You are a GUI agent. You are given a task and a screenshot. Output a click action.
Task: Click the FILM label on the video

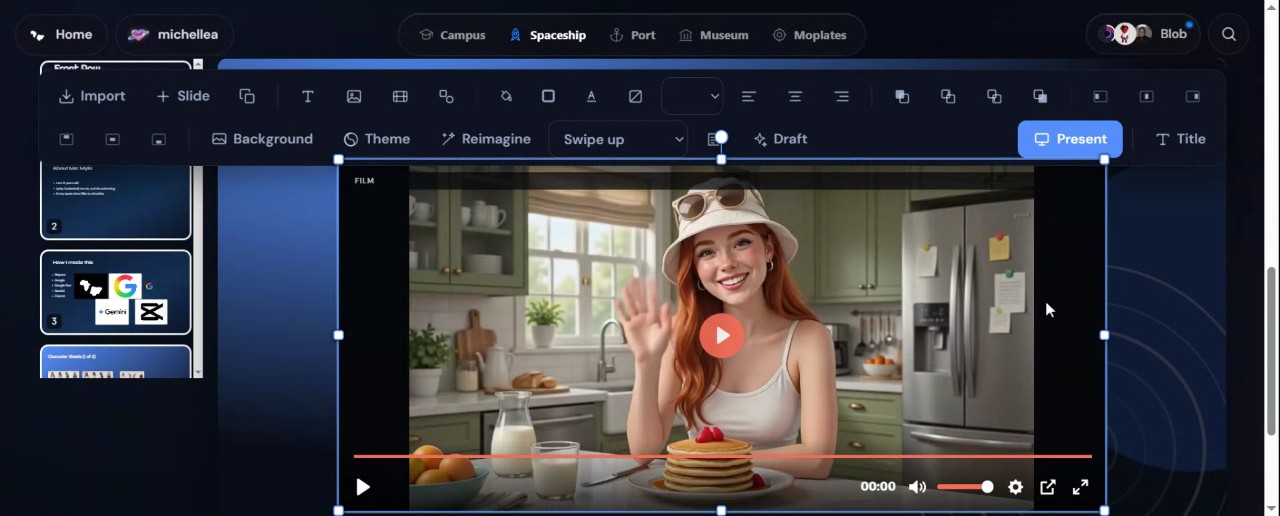[x=364, y=181]
